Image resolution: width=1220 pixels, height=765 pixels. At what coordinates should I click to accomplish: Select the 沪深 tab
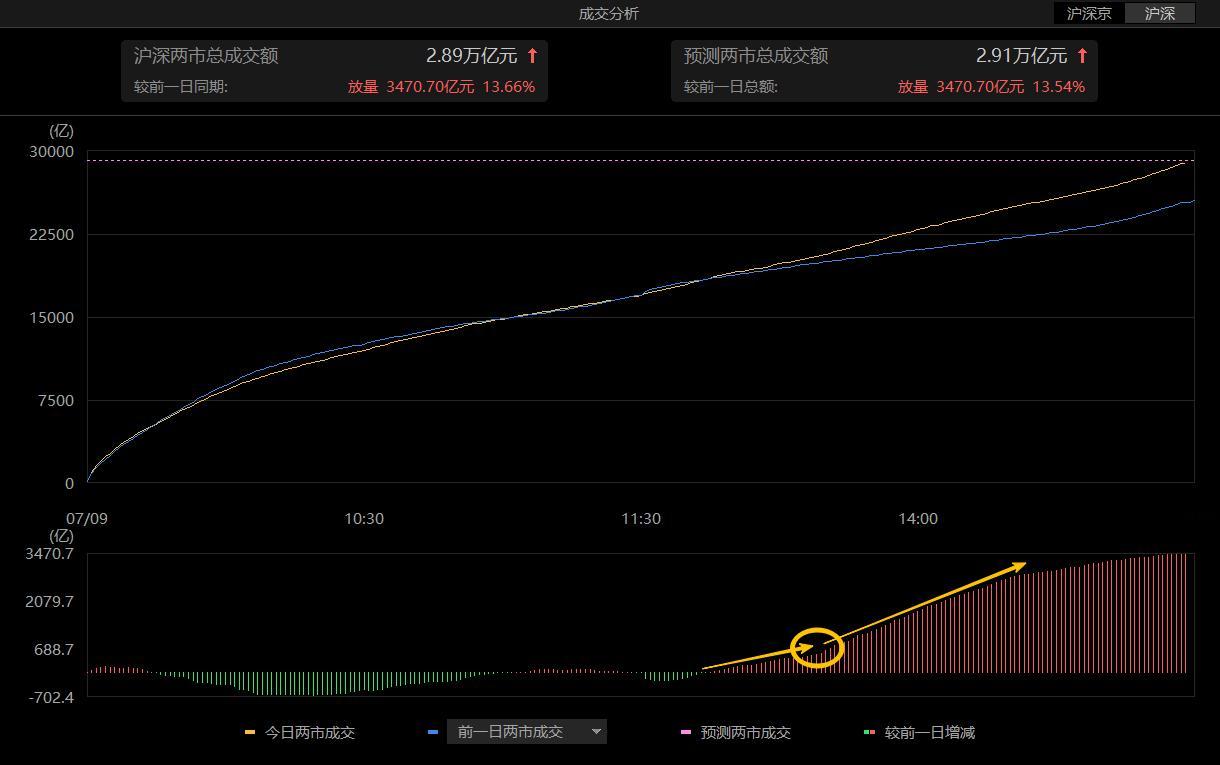(x=1160, y=13)
